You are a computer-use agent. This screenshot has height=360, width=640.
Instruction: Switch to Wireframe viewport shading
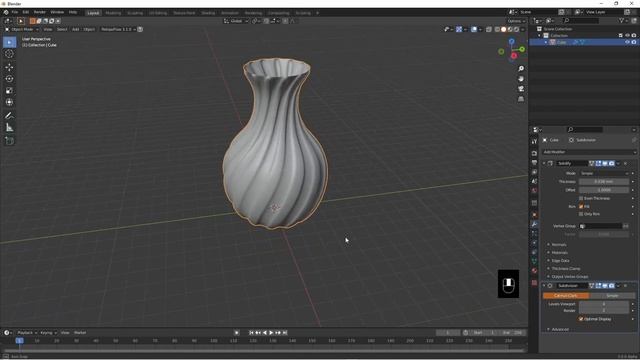pyautogui.click(x=497, y=29)
